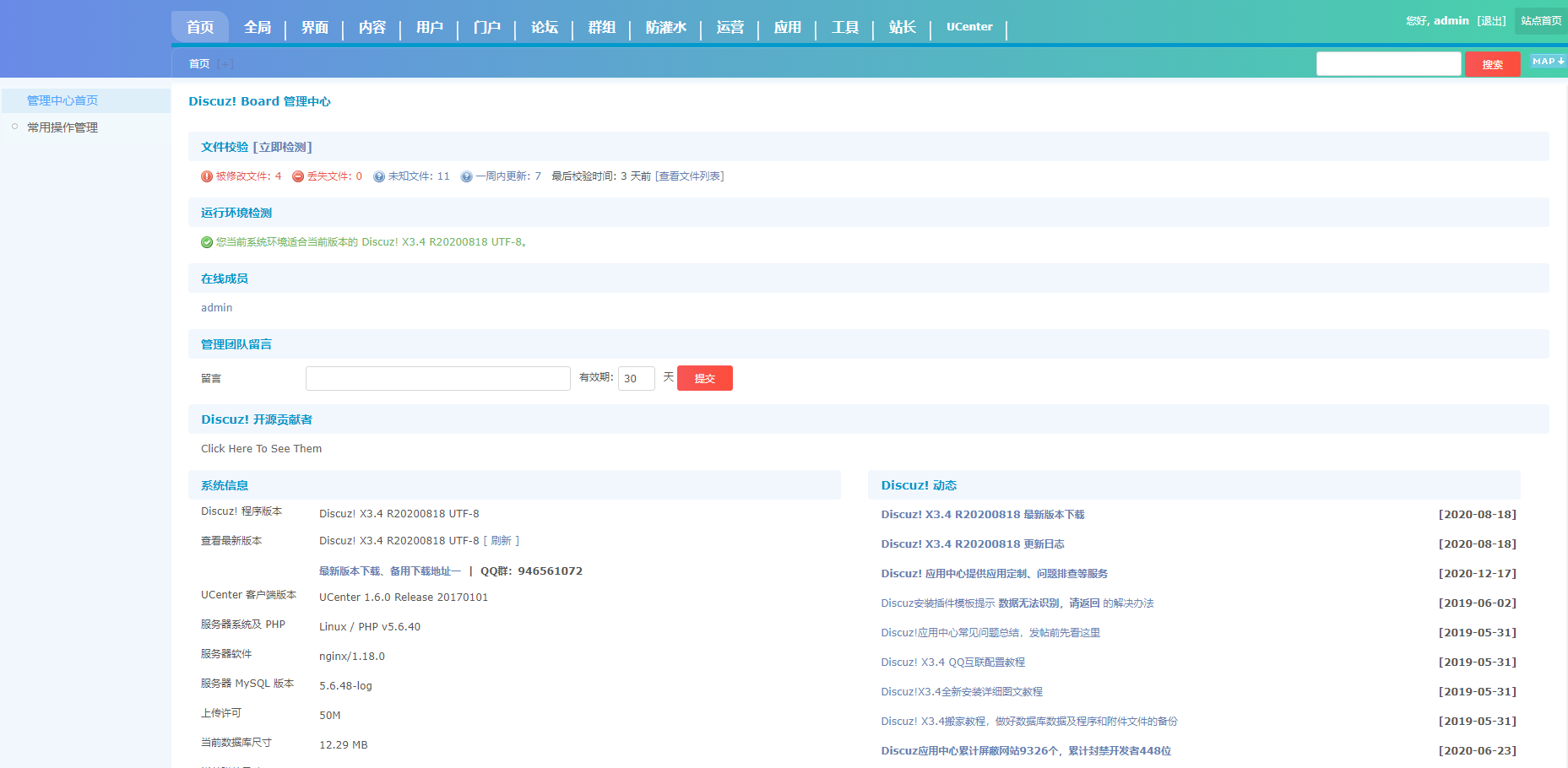Viewport: 1568px width, 768px height.
Task: Focus the 留言 message input field
Action: pyautogui.click(x=438, y=378)
